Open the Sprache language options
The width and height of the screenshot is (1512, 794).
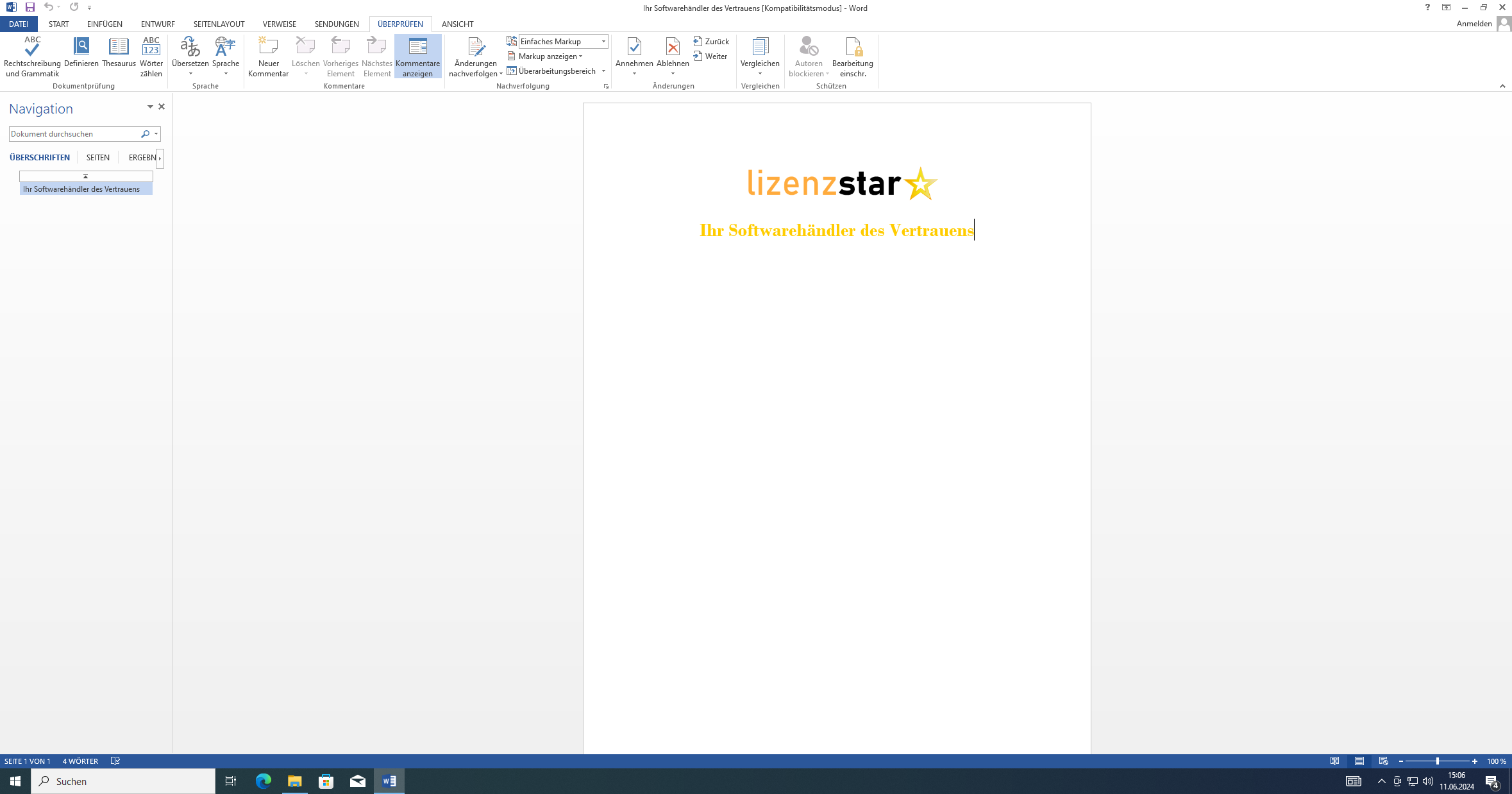226,56
